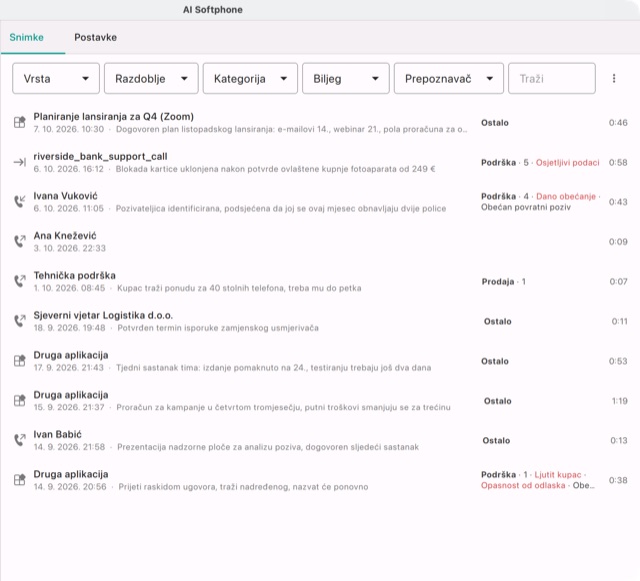Click the call icon beside Sjeverni vjetar Logistika
Screen dimensions: 640x581
pos(20,321)
